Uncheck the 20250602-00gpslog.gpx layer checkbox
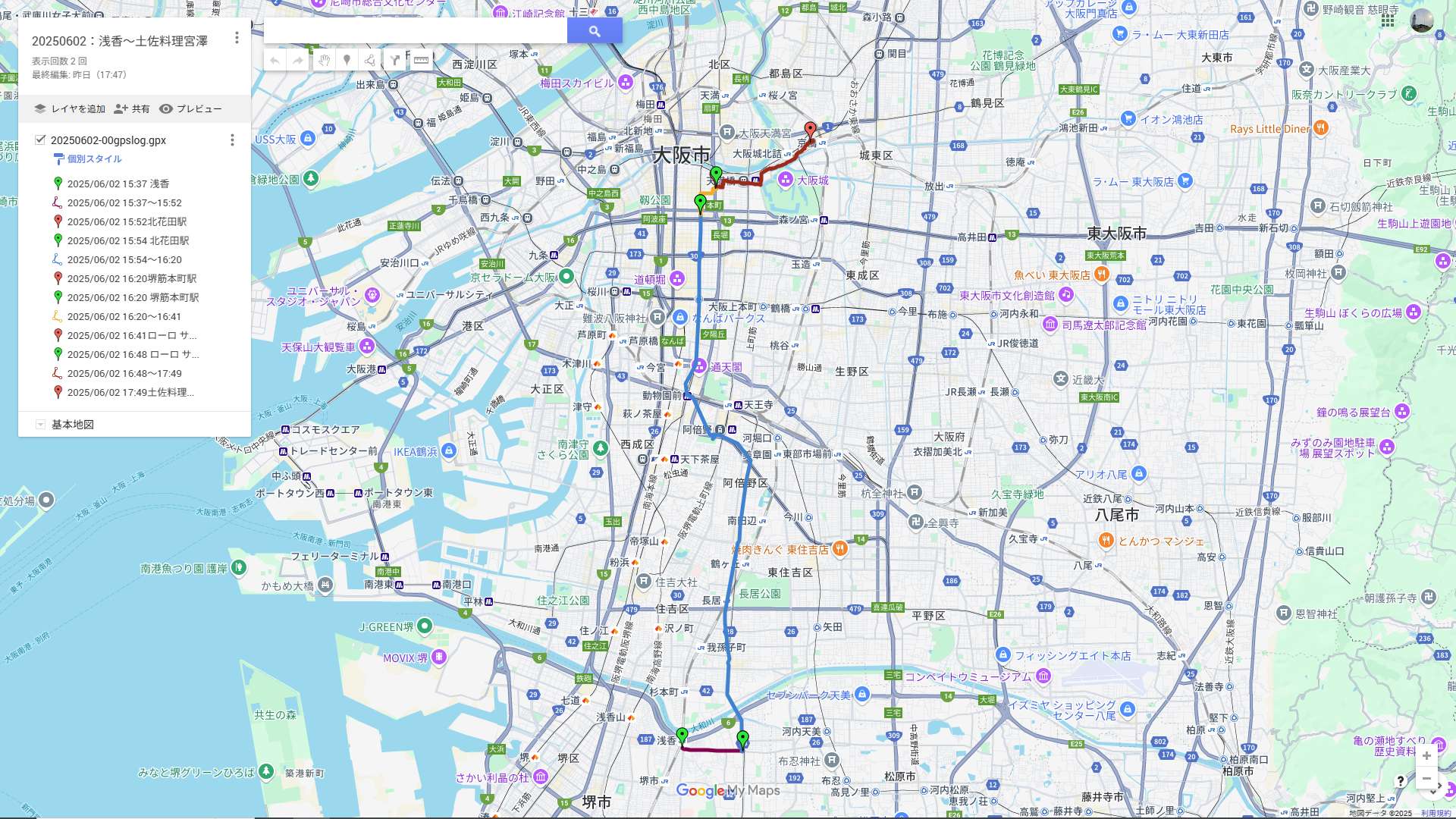Viewport: 1456px width, 819px height. [40, 140]
